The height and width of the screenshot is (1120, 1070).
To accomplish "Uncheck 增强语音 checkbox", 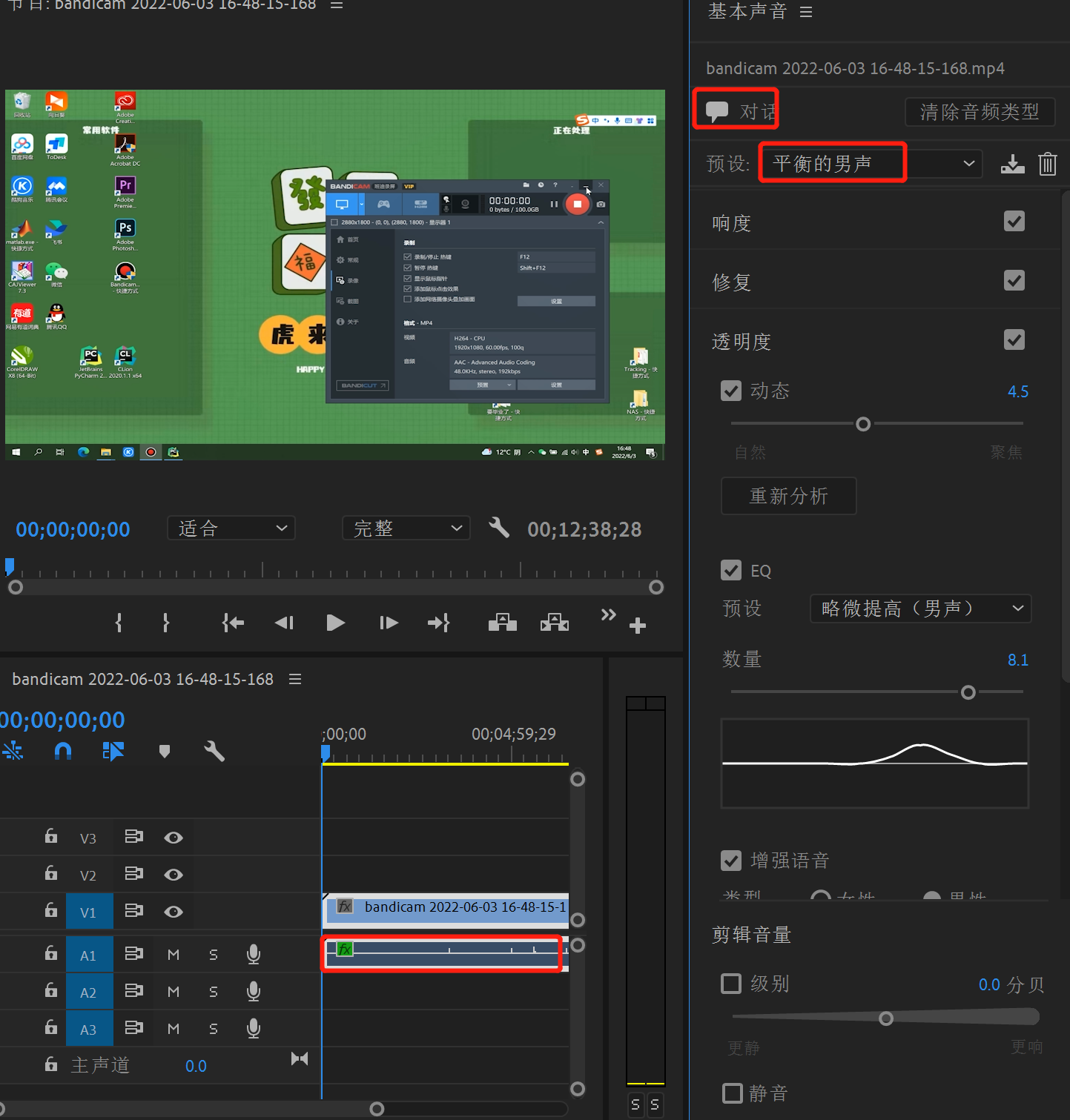I will coord(731,861).
